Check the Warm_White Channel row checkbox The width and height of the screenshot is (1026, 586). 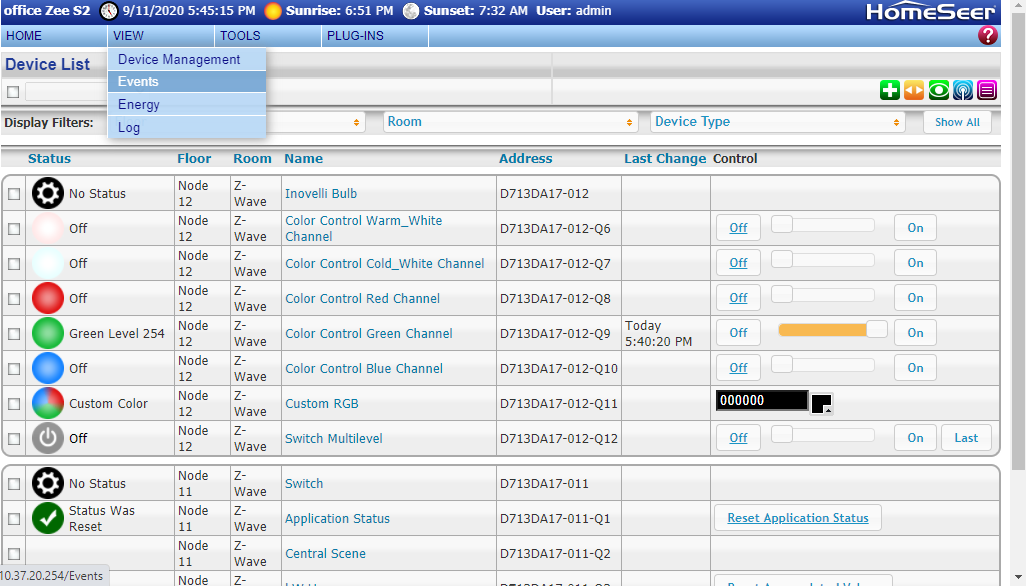(x=14, y=229)
